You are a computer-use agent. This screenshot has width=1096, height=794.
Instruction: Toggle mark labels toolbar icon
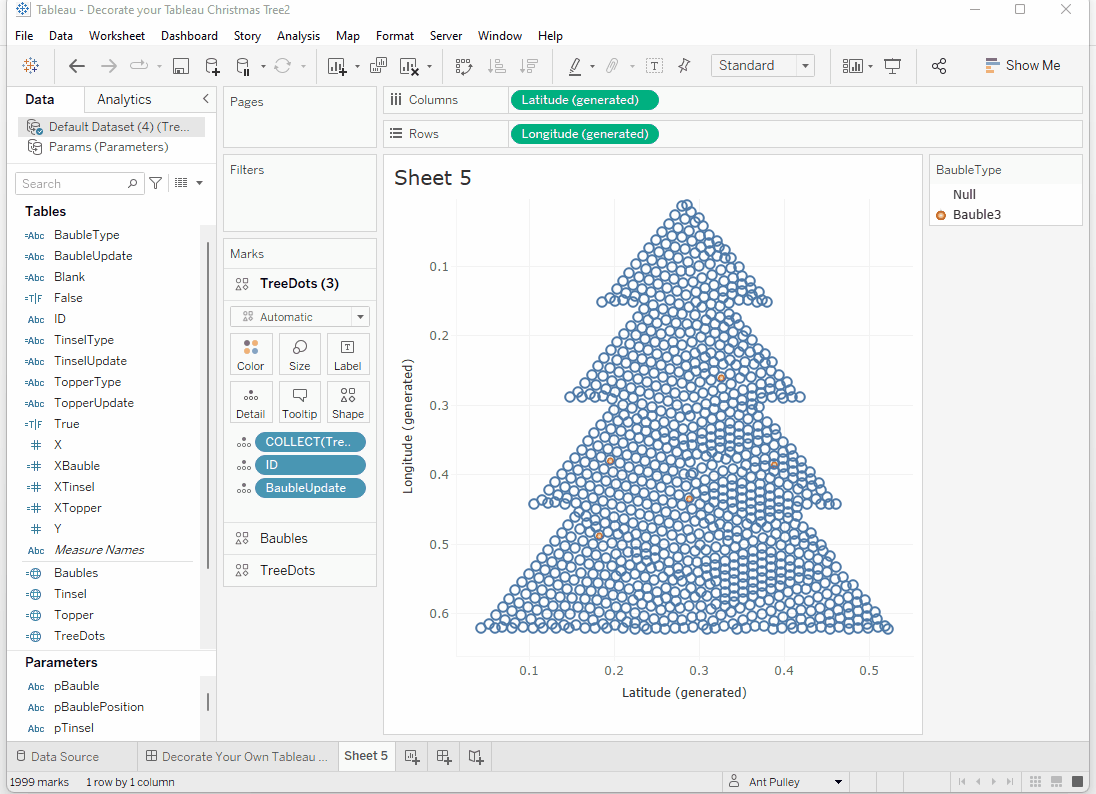point(654,66)
